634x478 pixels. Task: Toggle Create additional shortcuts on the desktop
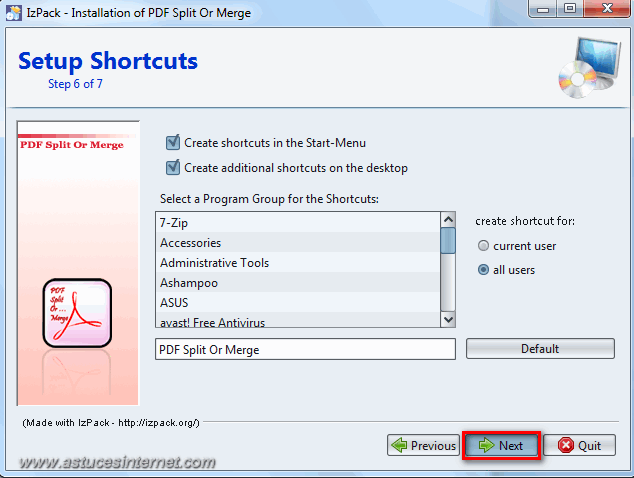(173, 168)
